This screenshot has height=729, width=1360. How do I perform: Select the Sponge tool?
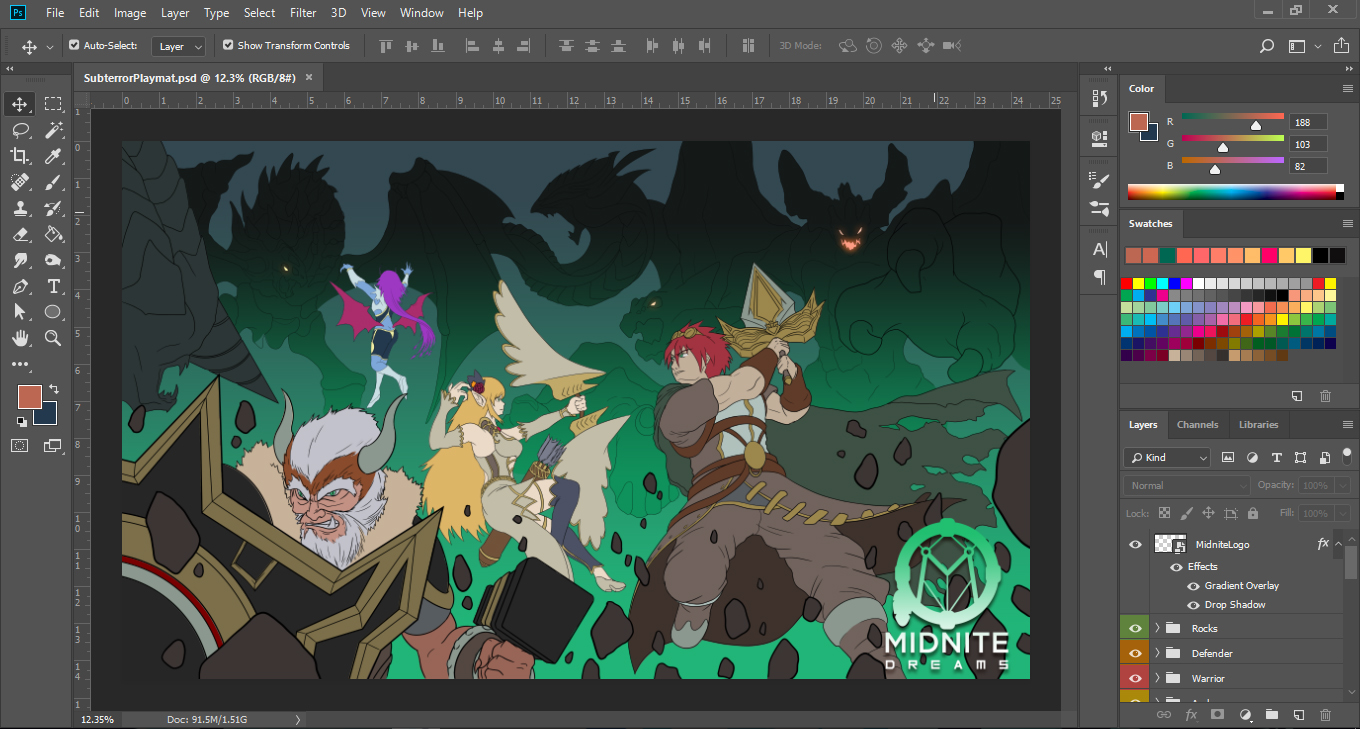pyautogui.click(x=53, y=260)
